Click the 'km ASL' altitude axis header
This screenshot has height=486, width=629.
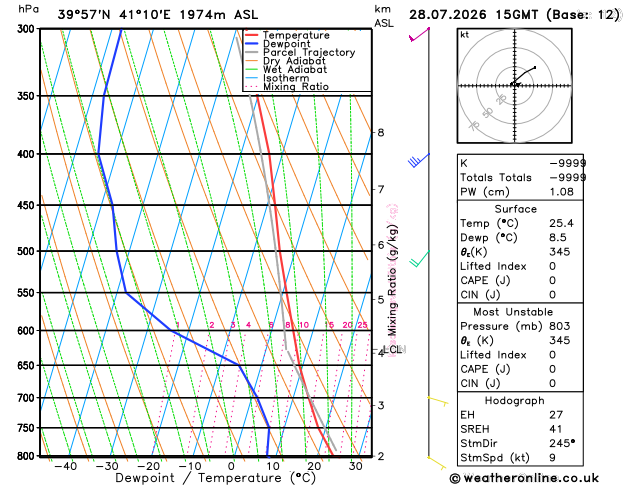point(384,16)
